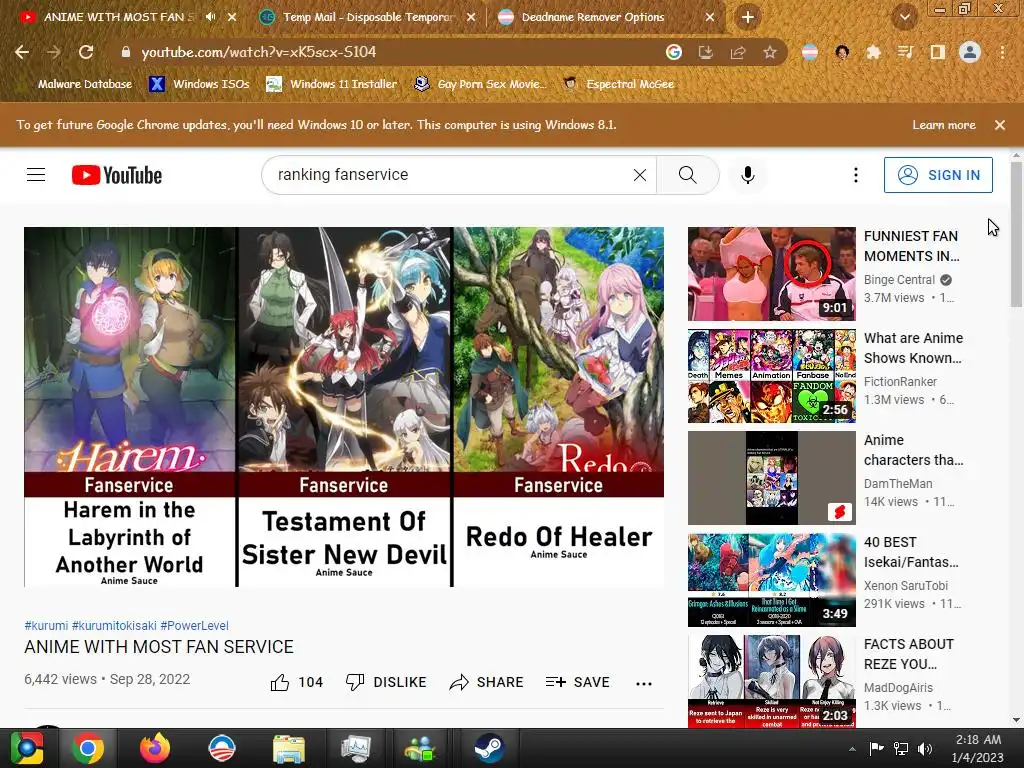
Task: Open Google icon in address bar
Action: tap(673, 52)
